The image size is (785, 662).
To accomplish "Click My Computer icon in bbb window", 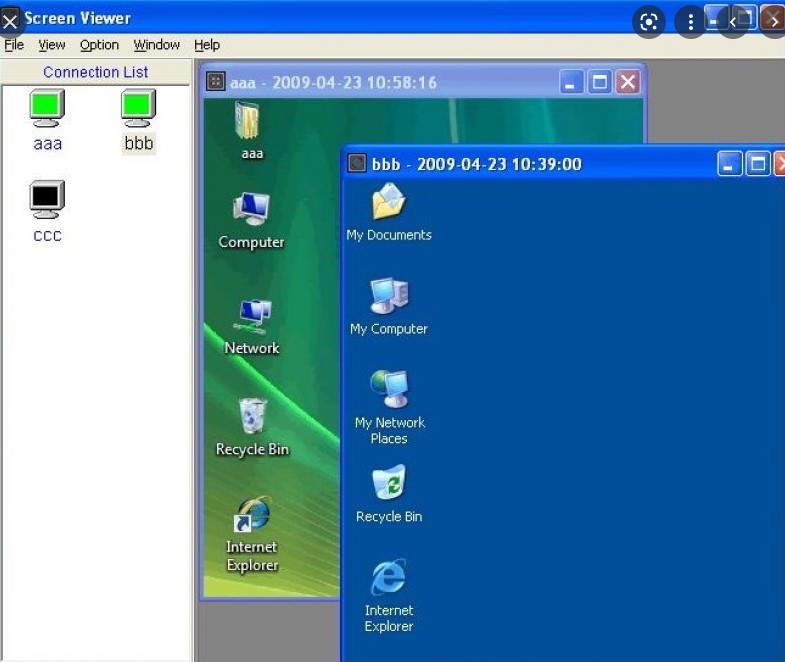I will [389, 295].
